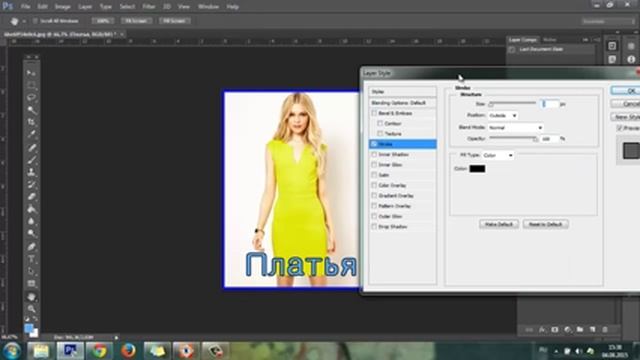
Task: Toggle the Stroke effect checkbox
Action: pos(374,144)
